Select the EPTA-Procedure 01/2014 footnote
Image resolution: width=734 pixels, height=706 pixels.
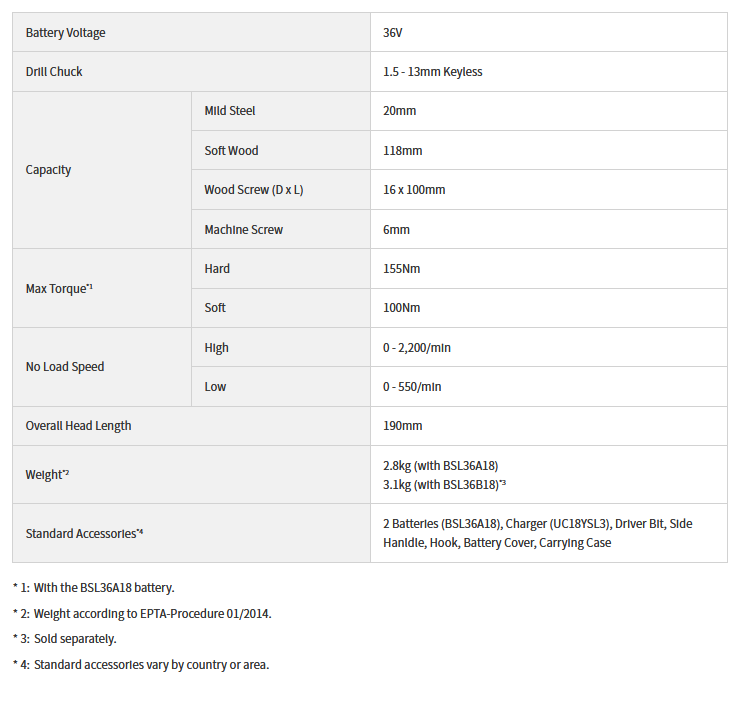(152, 613)
